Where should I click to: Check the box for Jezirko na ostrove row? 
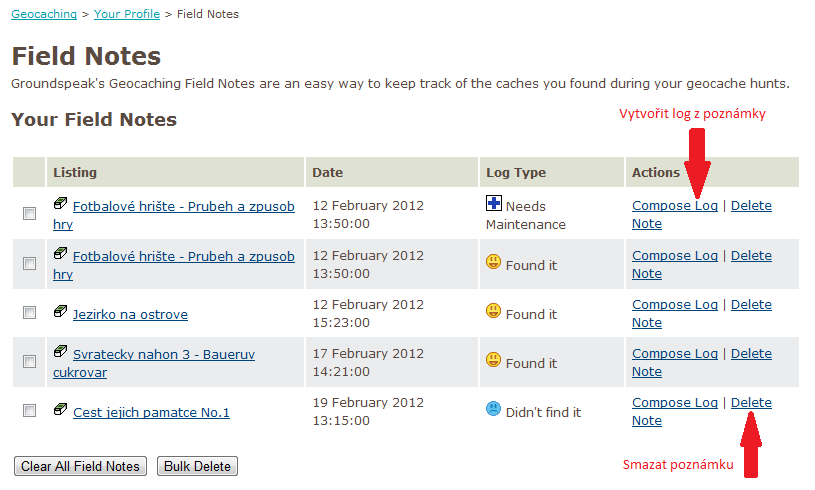click(x=30, y=313)
